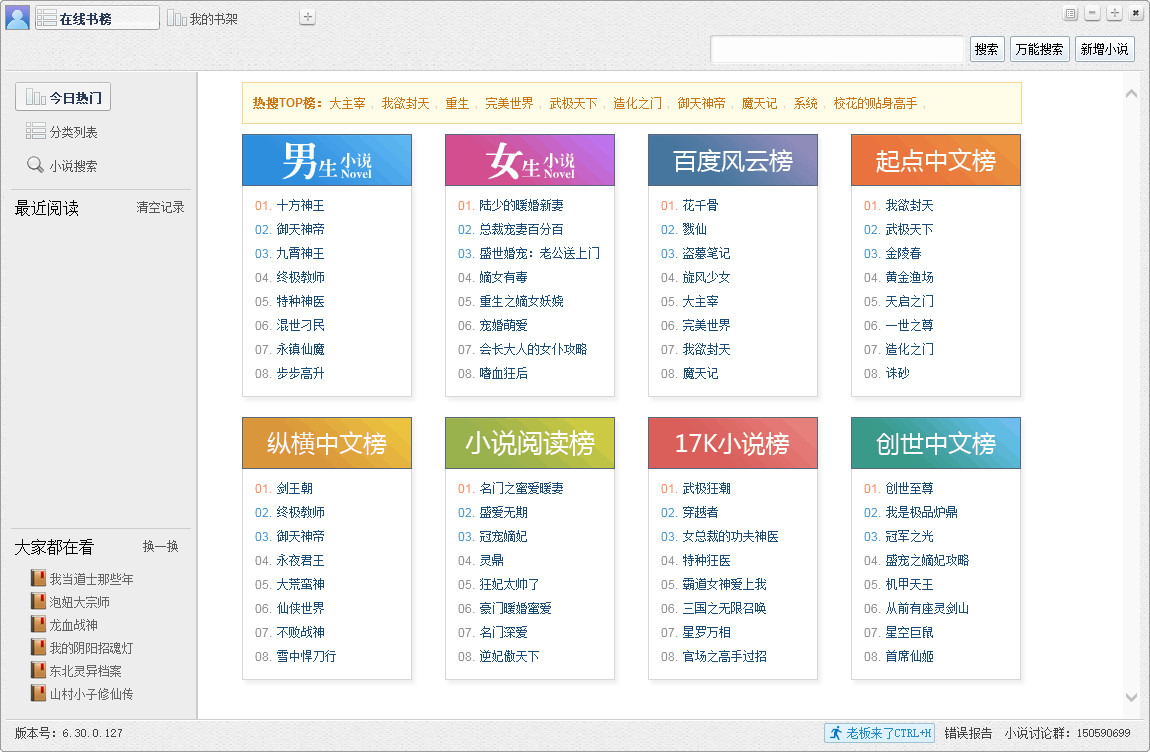
Task: Click the scroll down arrow
Action: (x=1131, y=698)
